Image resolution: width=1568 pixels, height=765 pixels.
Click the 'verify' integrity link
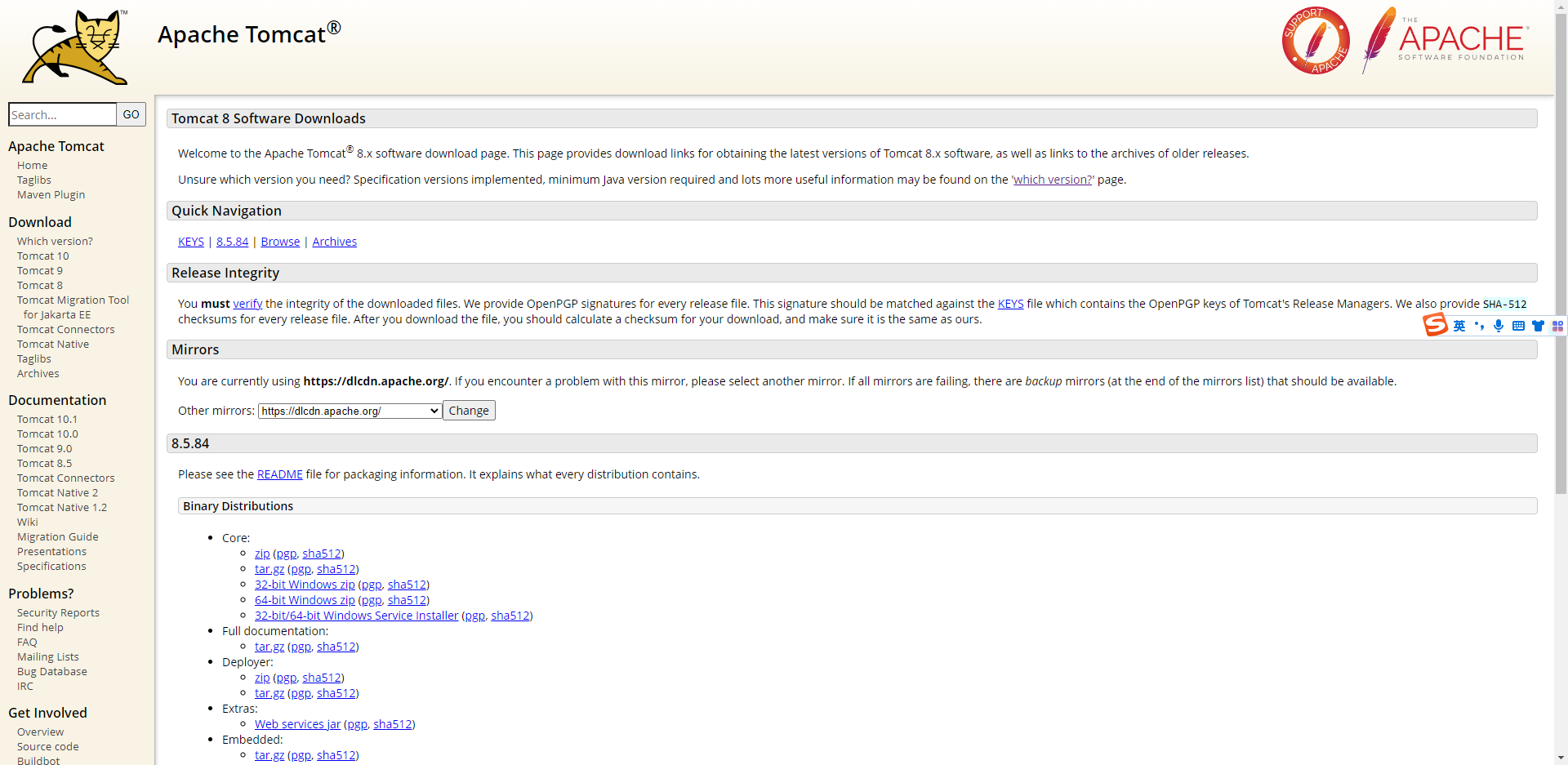pos(247,304)
